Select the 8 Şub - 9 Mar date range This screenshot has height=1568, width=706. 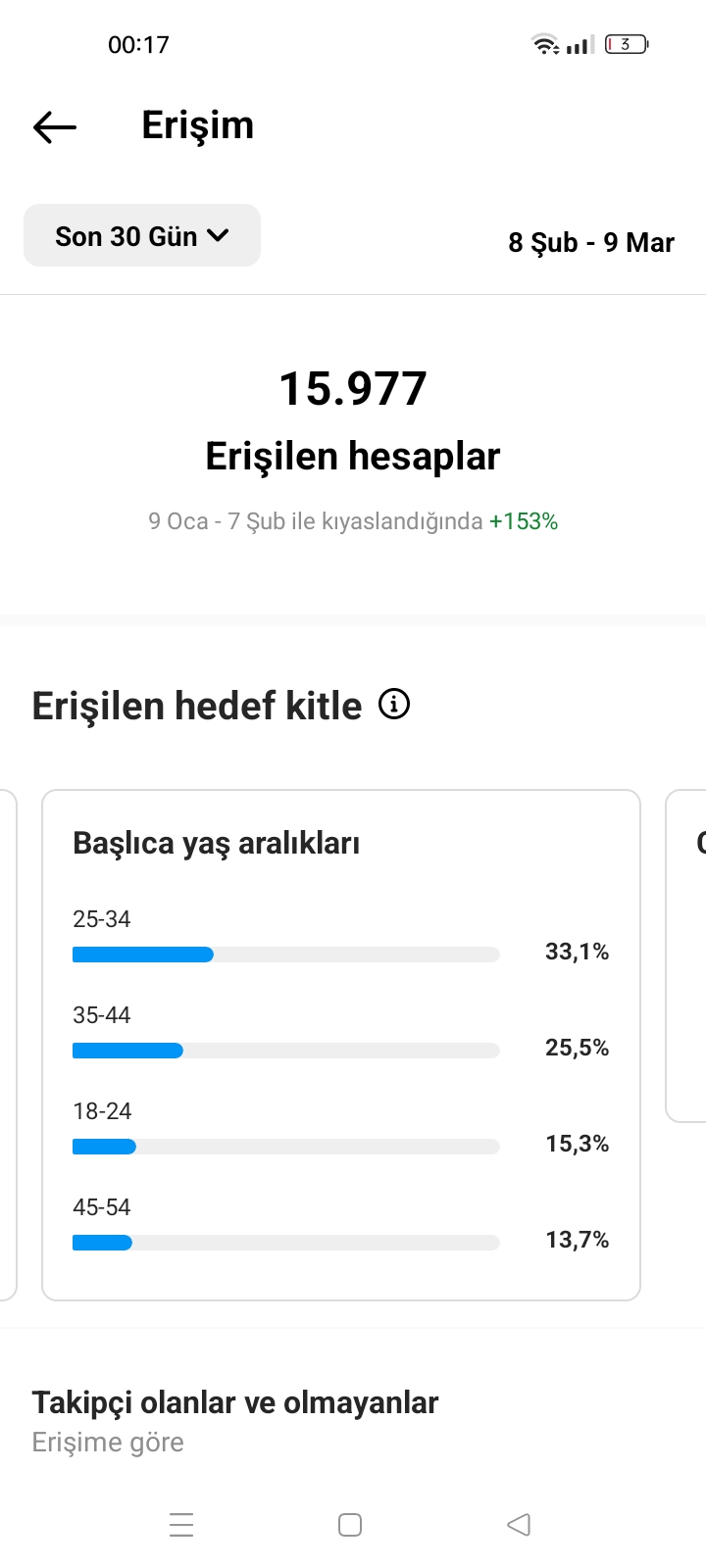coord(591,242)
